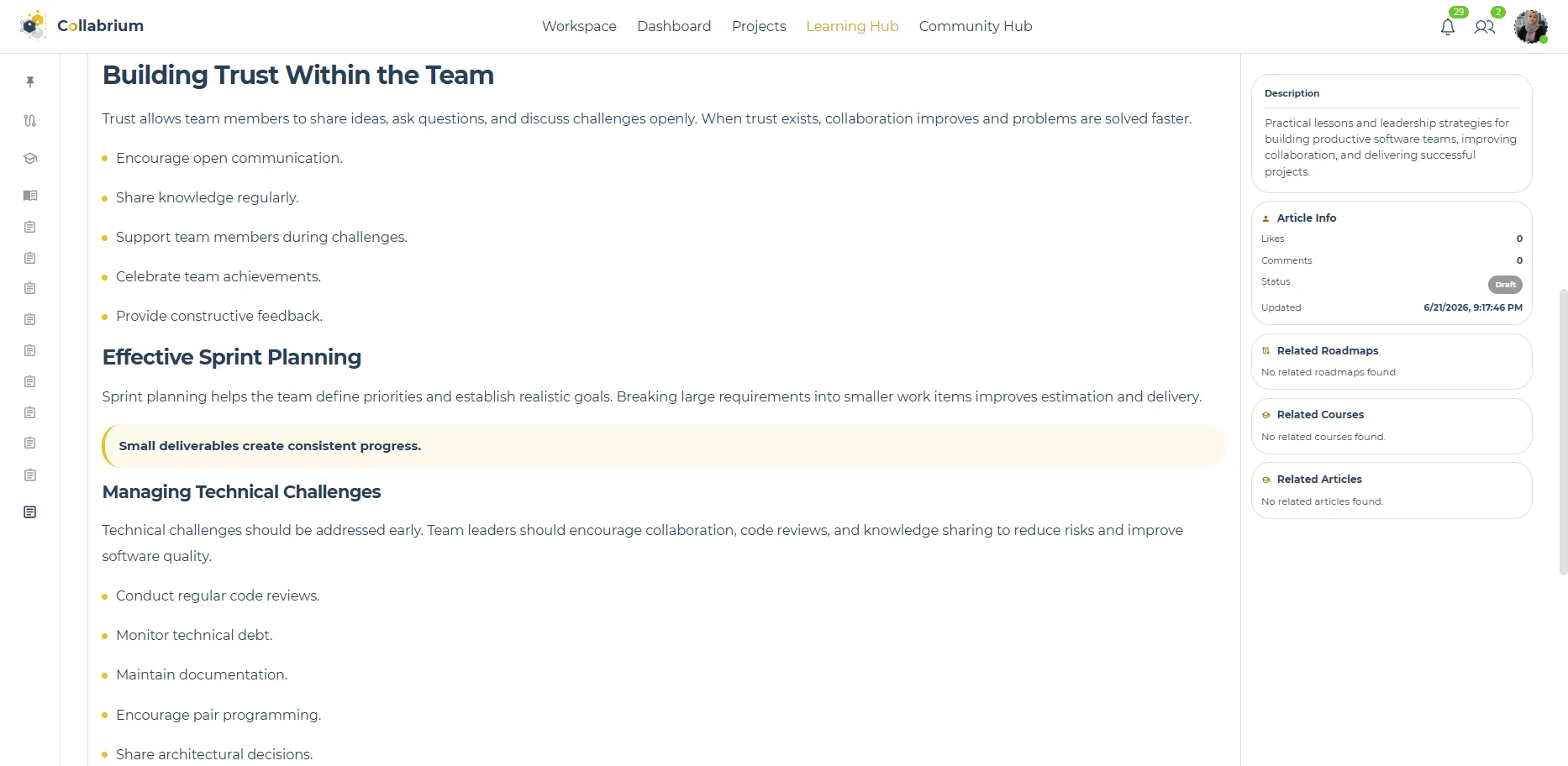
Task: Open the Dashboard menu item
Action: pyautogui.click(x=674, y=26)
